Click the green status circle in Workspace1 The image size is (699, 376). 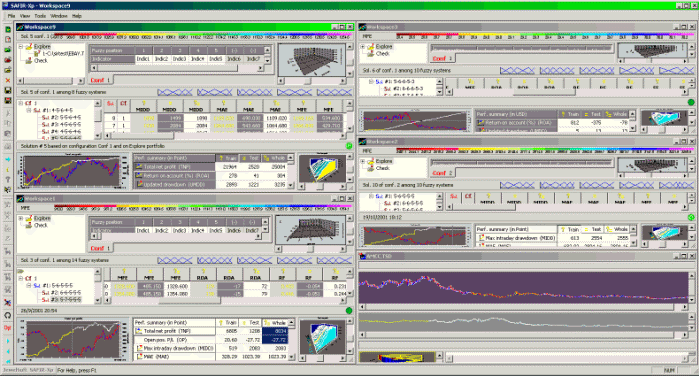coord(349,310)
